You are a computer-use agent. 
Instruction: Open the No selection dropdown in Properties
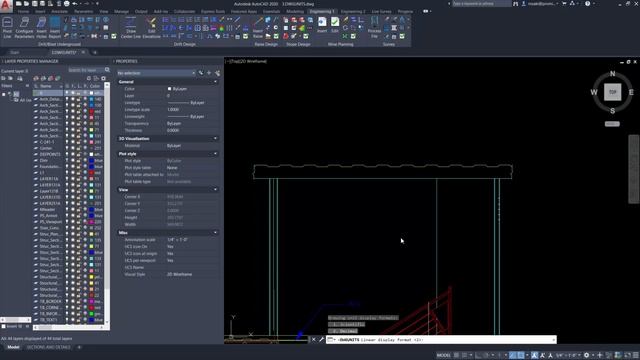pos(156,73)
